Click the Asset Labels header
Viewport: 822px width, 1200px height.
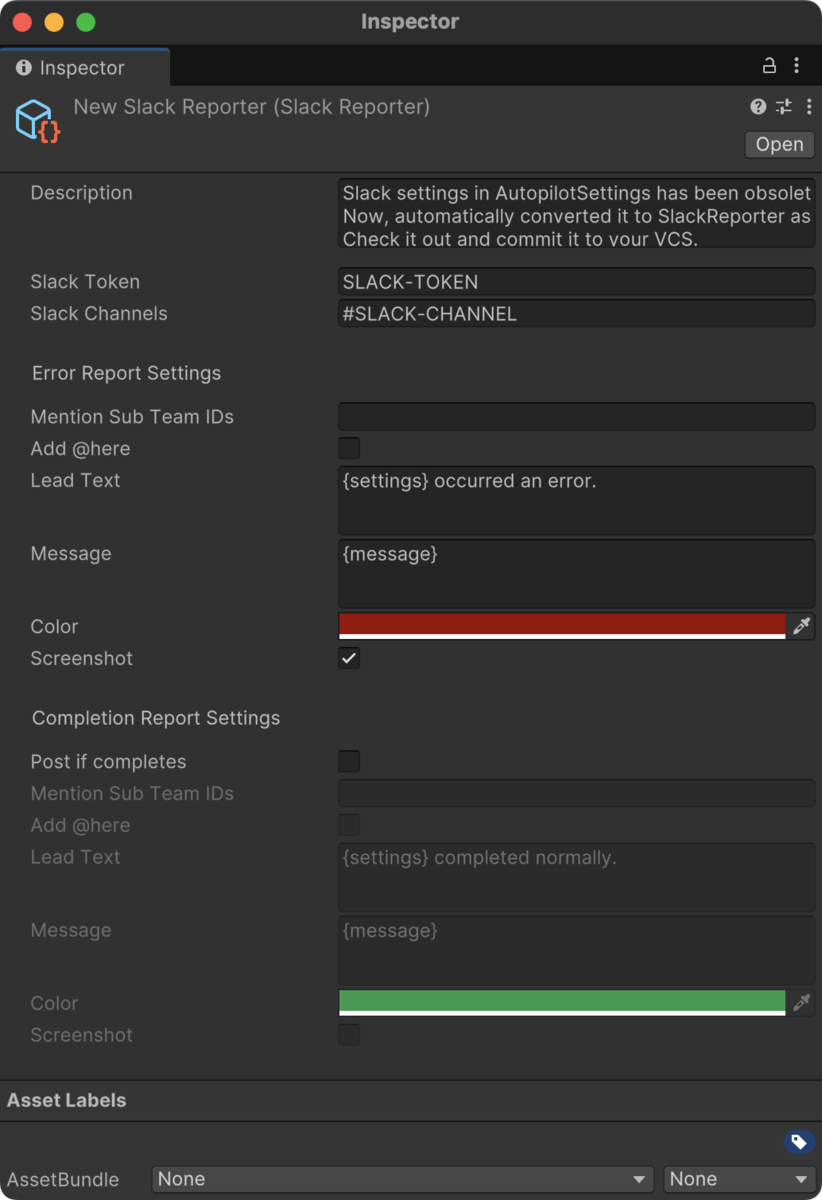point(67,1100)
